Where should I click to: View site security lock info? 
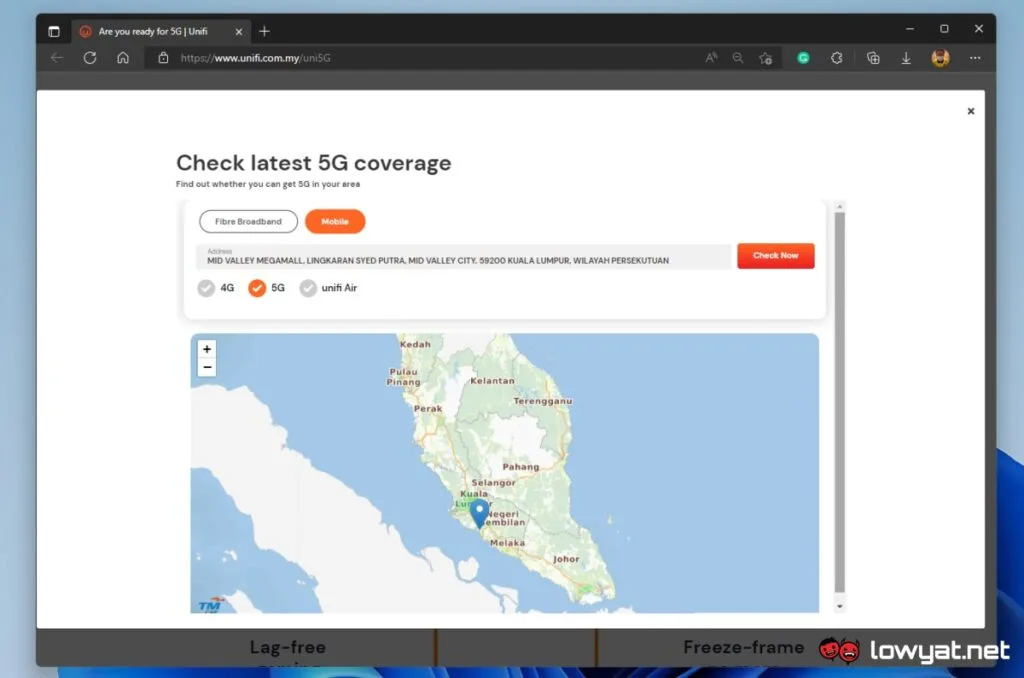(163, 58)
